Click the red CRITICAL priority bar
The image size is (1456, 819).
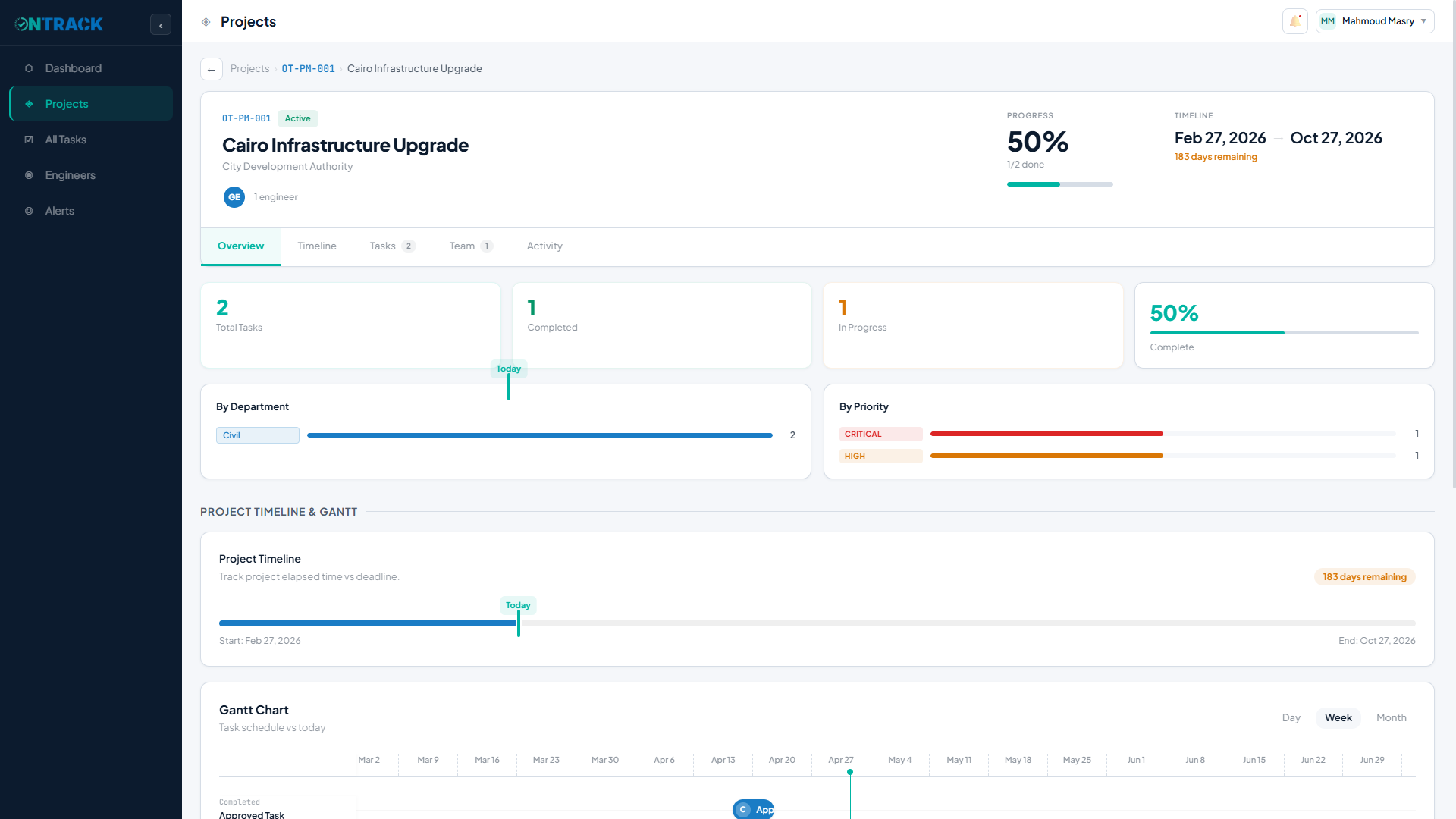tap(1046, 434)
